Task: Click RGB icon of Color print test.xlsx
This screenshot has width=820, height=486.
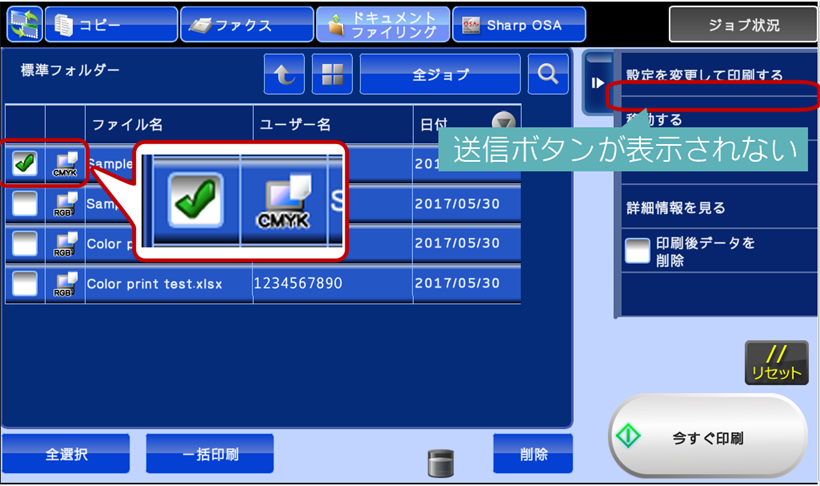Action: pos(65,284)
